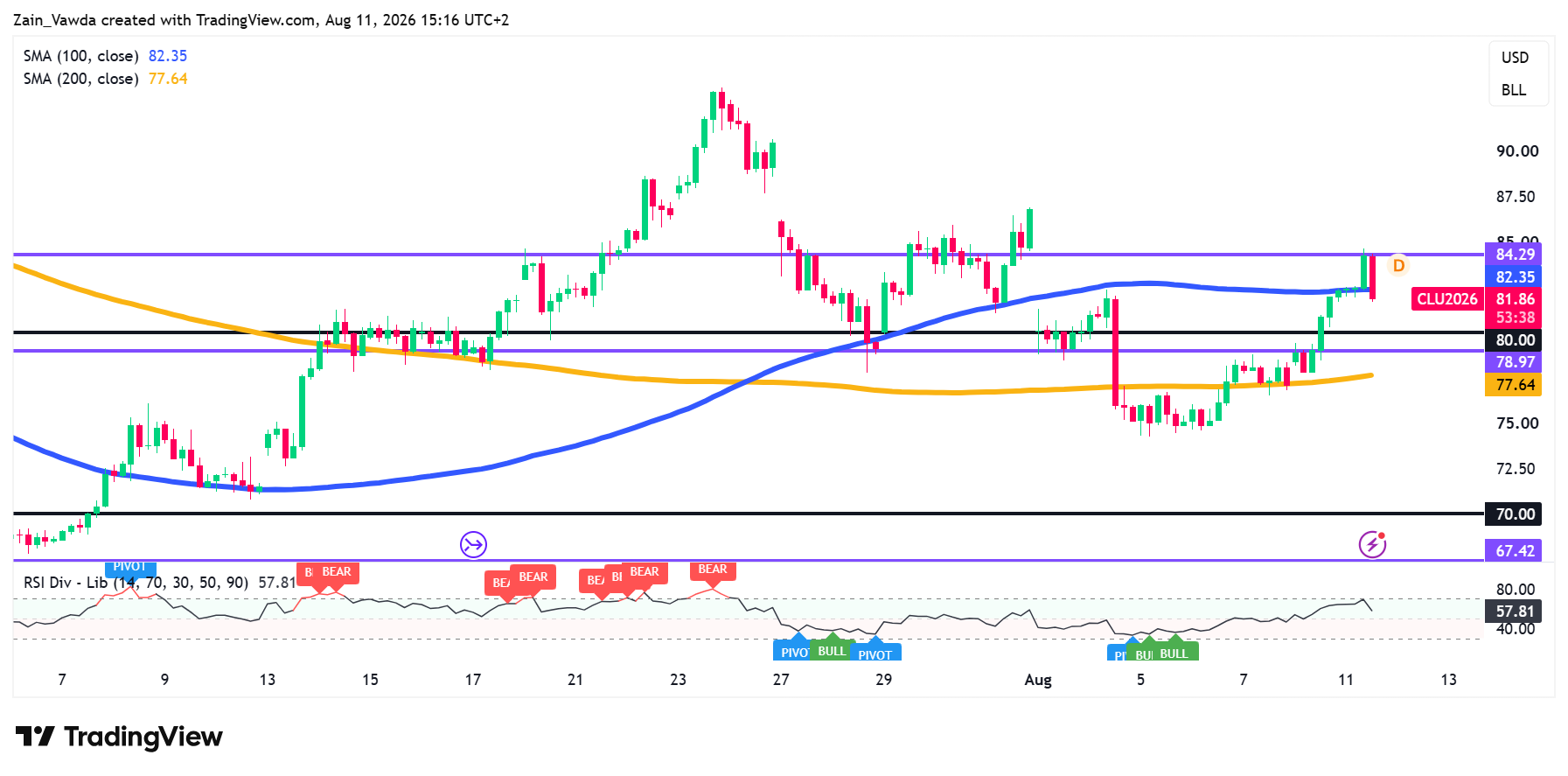Click the red 81.86 last price tag
1568x776 pixels.
point(1514,299)
